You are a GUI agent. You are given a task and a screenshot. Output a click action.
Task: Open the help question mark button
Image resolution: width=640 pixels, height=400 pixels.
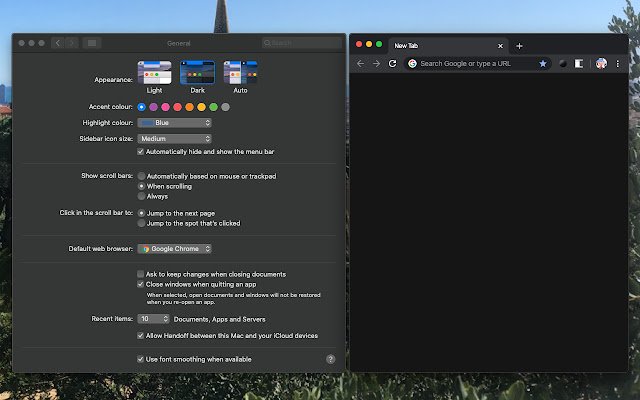click(331, 359)
